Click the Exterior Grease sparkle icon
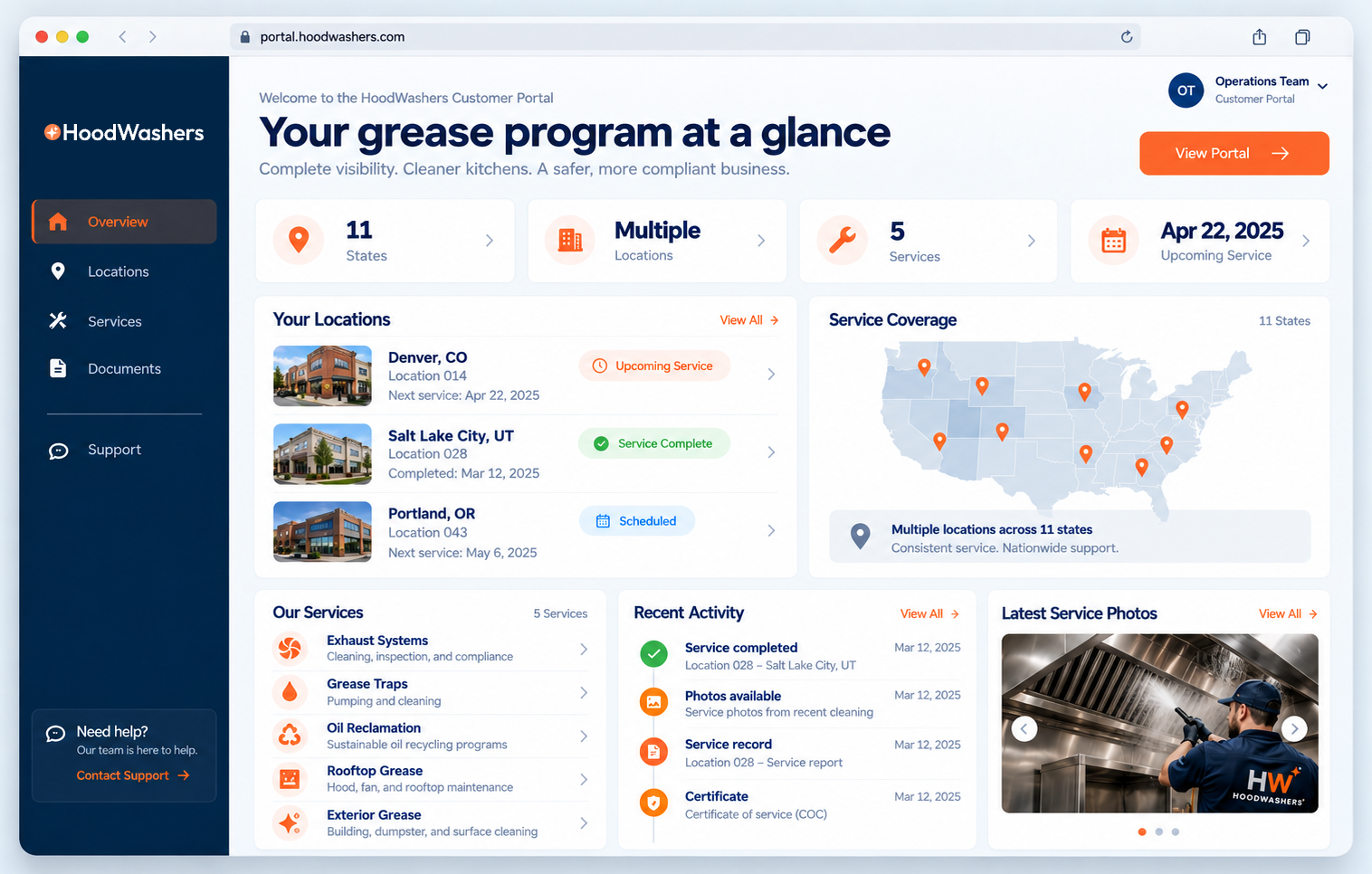The width and height of the screenshot is (1372, 874). pyautogui.click(x=290, y=823)
